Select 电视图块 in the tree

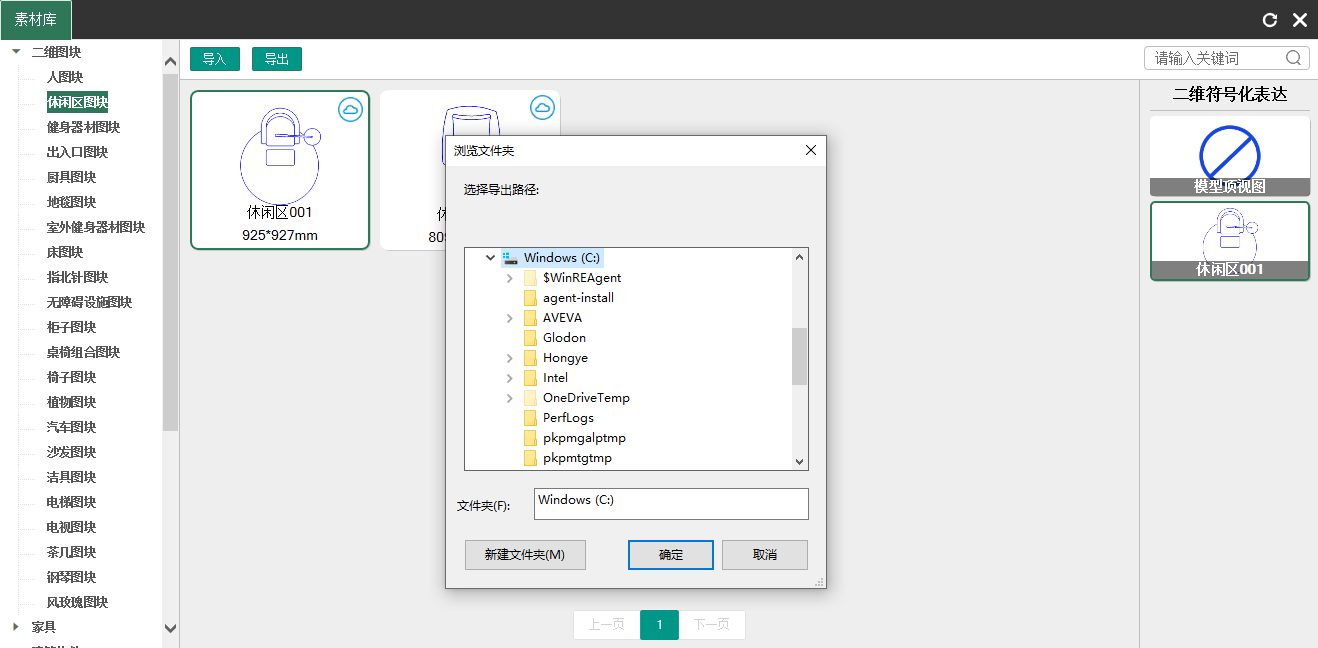(71, 527)
